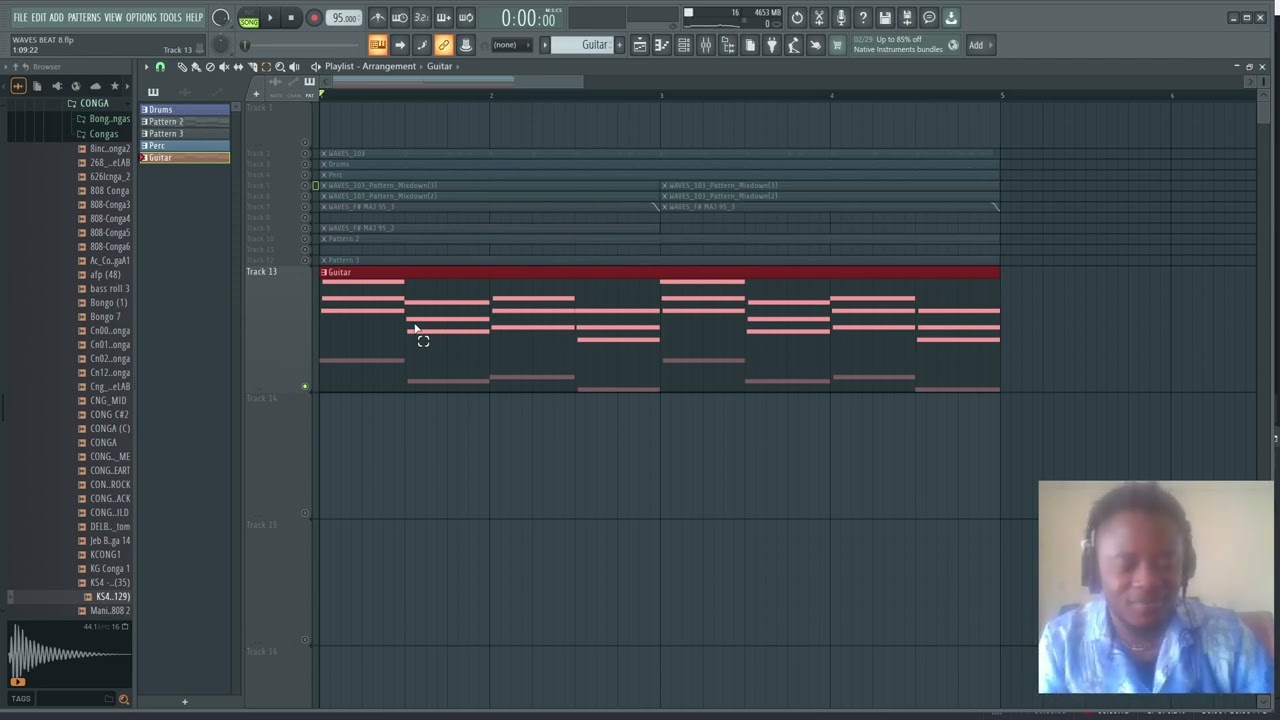Toggle the metronome icon
This screenshot has width=1280, height=720.
click(x=377, y=18)
